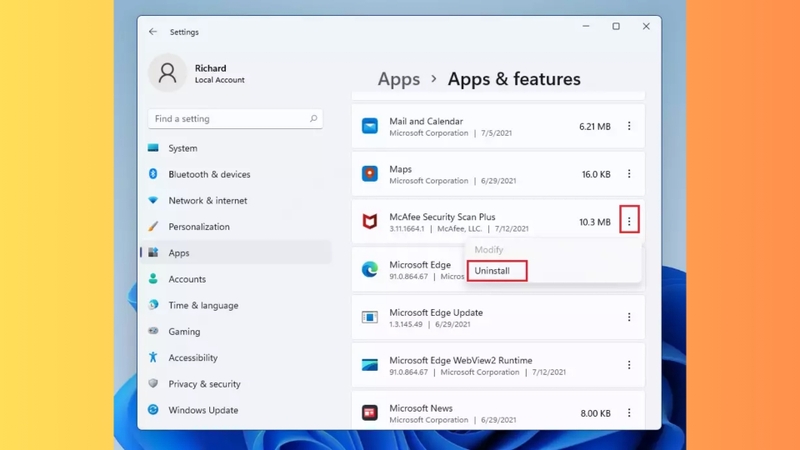
Task: Click inside the Find a setting box
Action: (x=235, y=118)
